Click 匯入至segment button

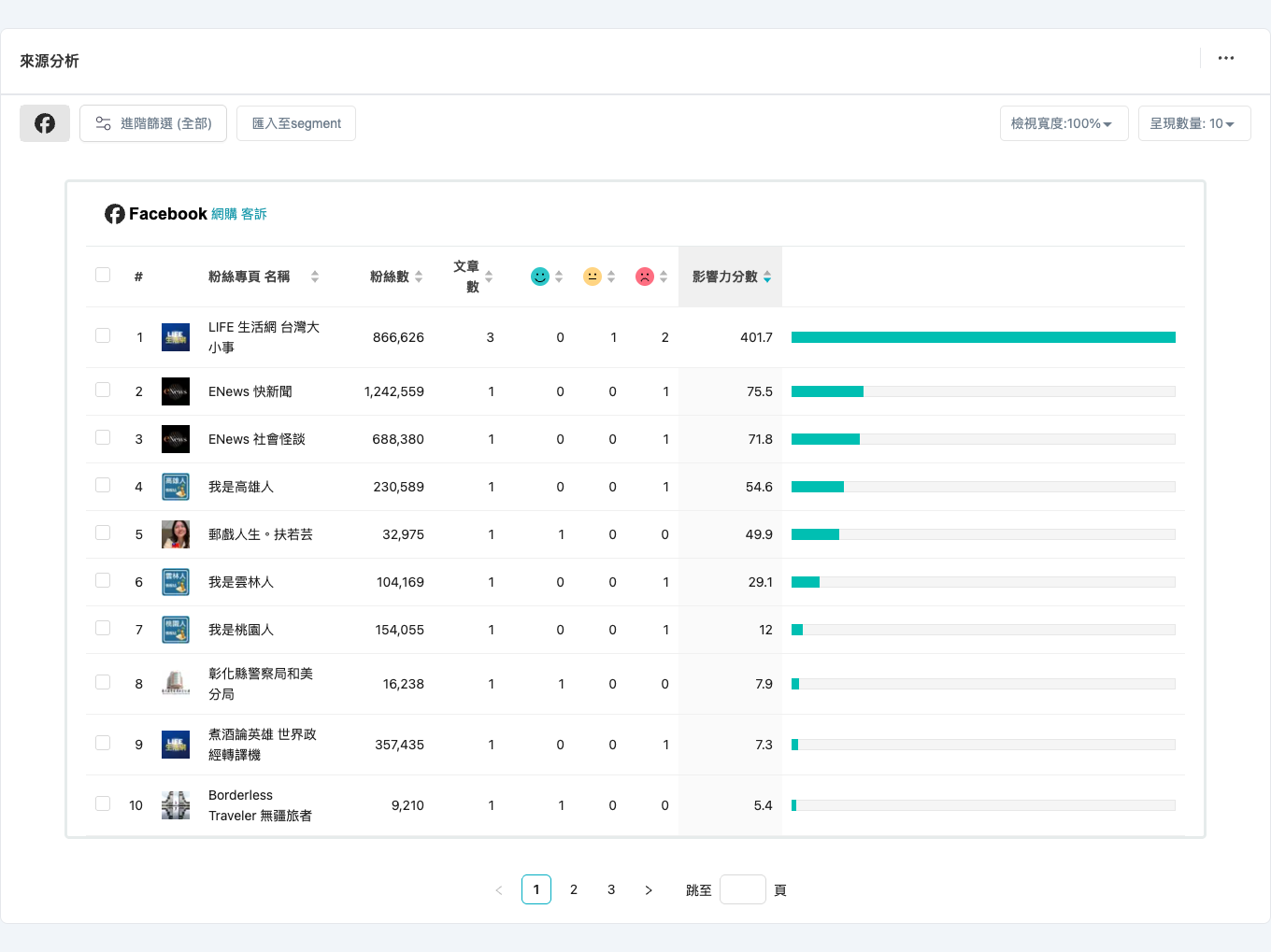(x=296, y=123)
